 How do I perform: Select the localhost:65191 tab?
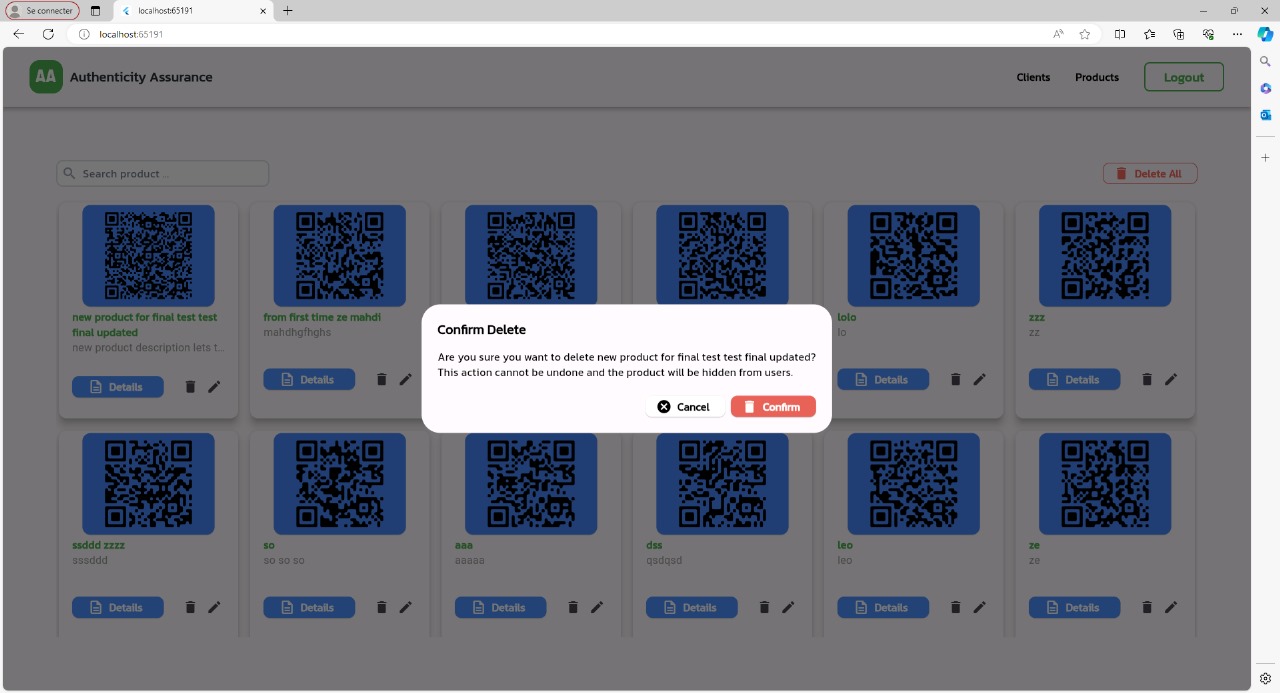tap(194, 11)
